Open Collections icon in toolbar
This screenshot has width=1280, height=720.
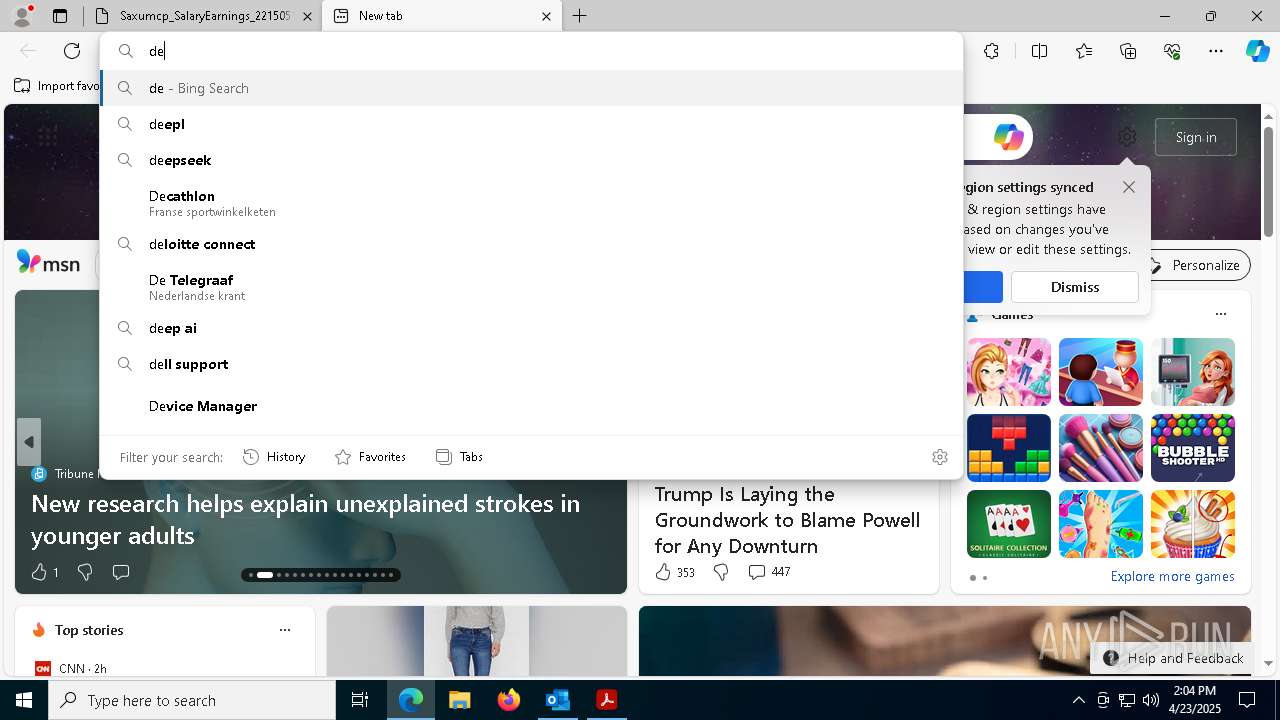pyautogui.click(x=1128, y=51)
